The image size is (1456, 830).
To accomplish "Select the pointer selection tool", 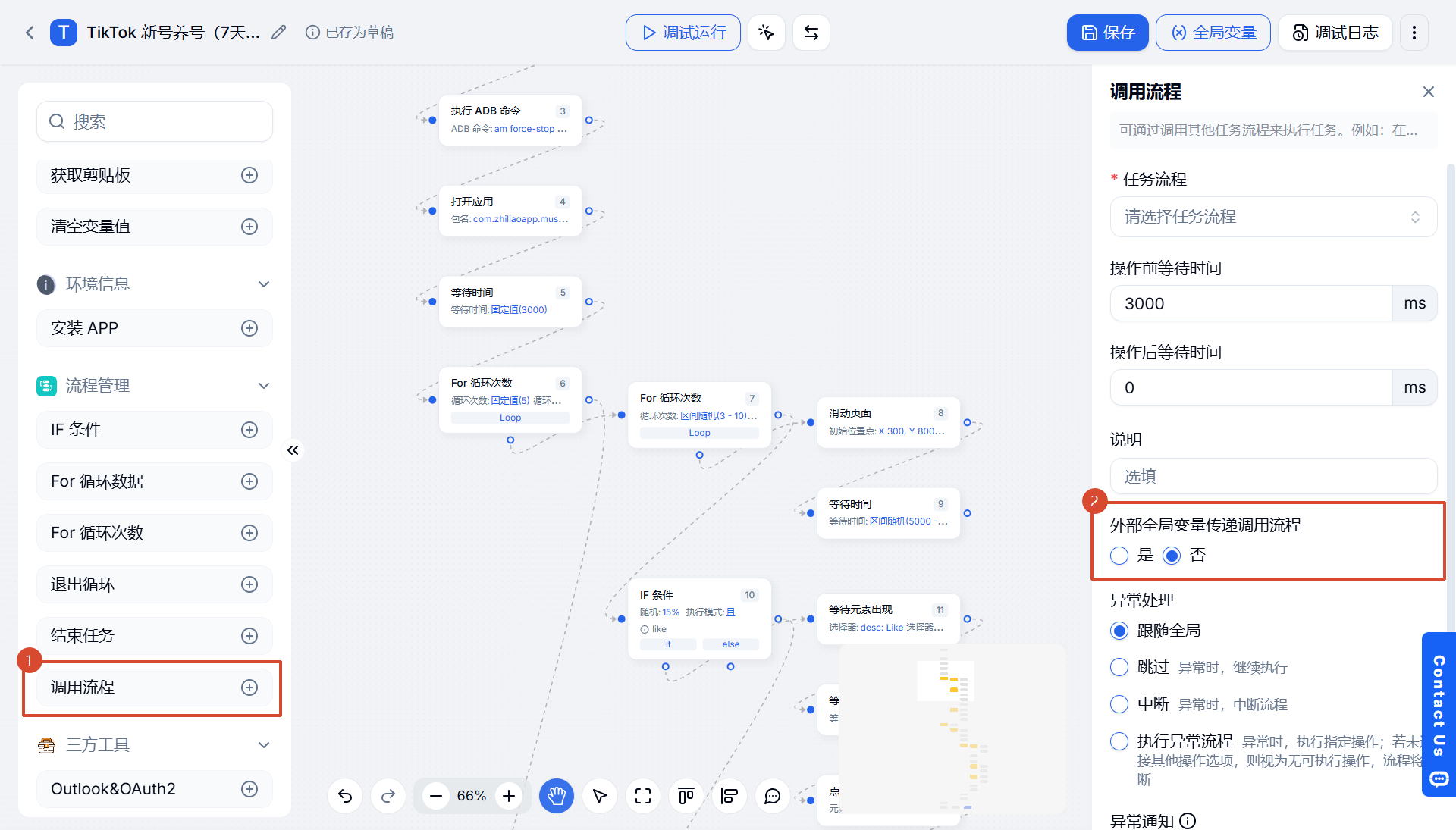I will pyautogui.click(x=600, y=796).
